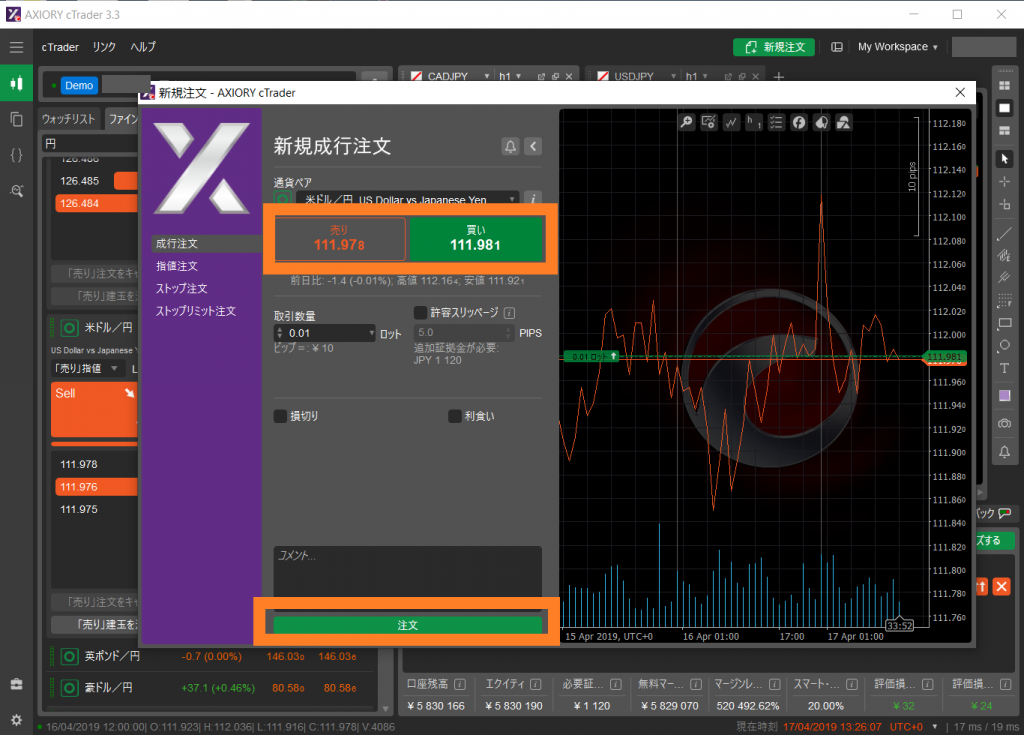Open the ヘルプ menu
The width and height of the screenshot is (1024, 735).
coord(143,47)
